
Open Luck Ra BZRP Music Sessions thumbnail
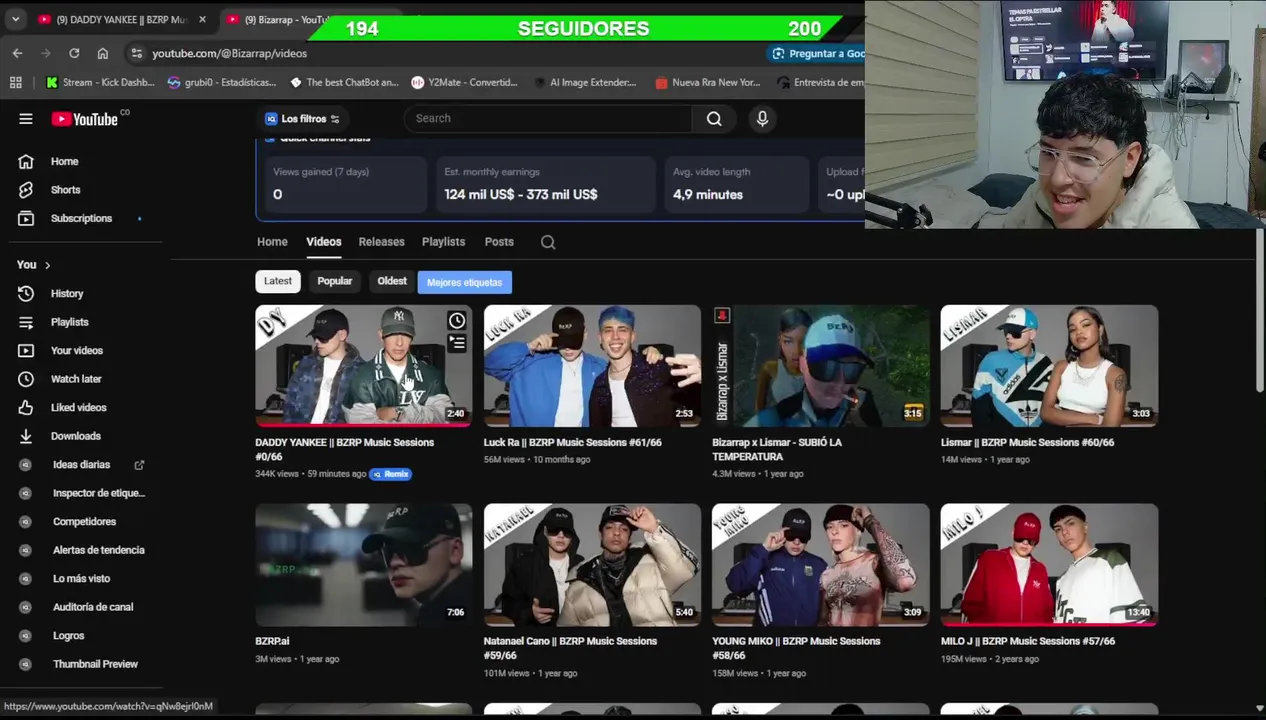coord(592,366)
